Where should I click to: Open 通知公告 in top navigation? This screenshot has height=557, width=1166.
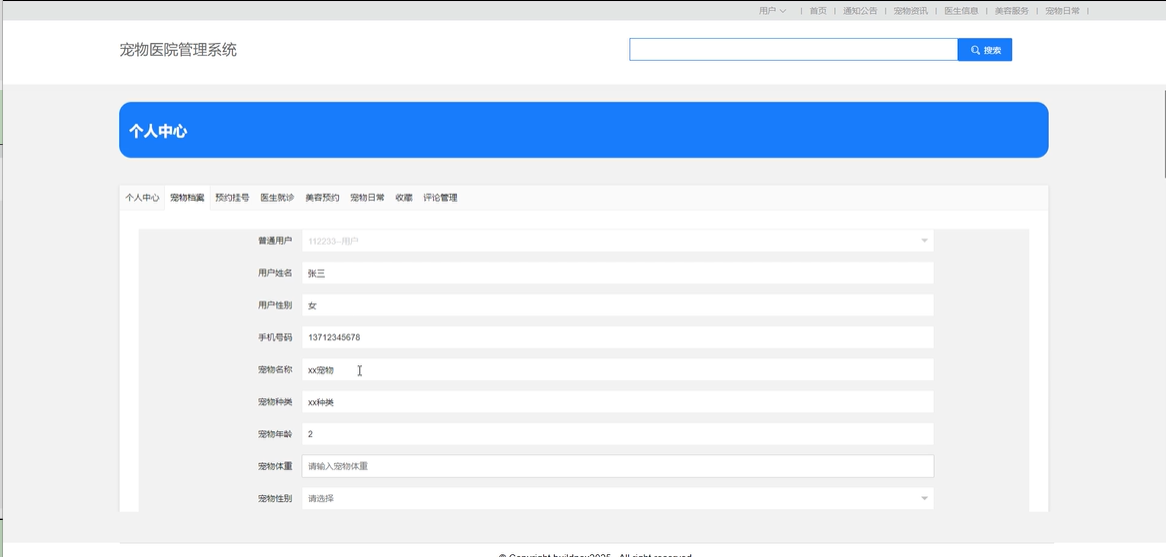click(860, 11)
